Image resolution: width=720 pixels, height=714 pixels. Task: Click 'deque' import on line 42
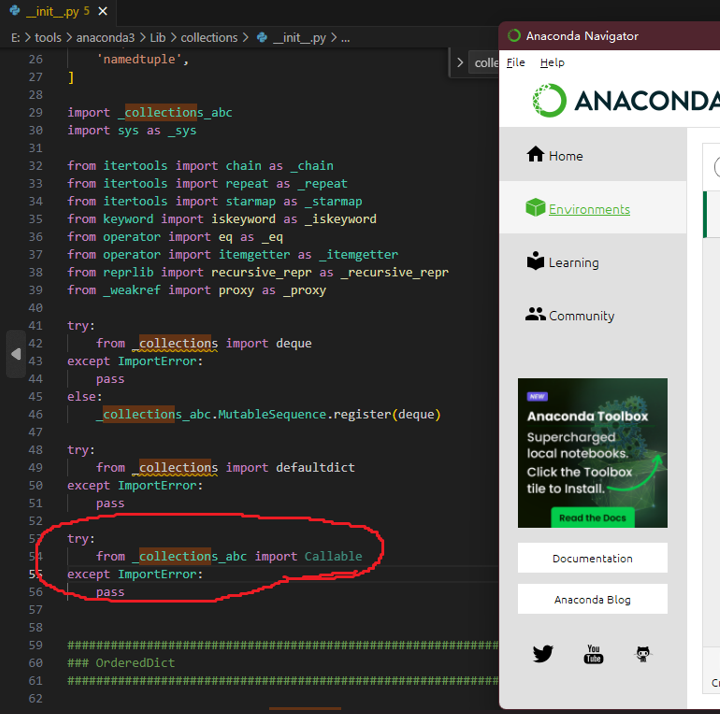click(x=294, y=343)
